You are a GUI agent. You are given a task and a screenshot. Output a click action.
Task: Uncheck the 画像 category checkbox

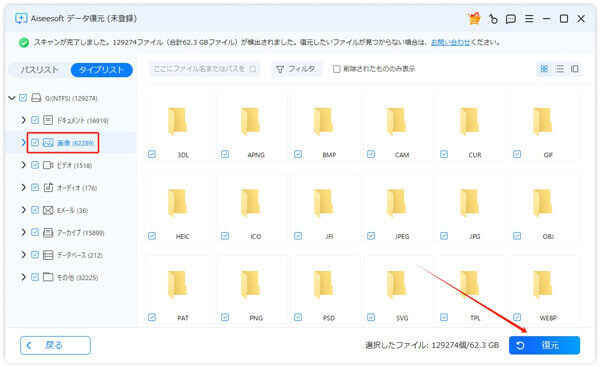[x=35, y=143]
